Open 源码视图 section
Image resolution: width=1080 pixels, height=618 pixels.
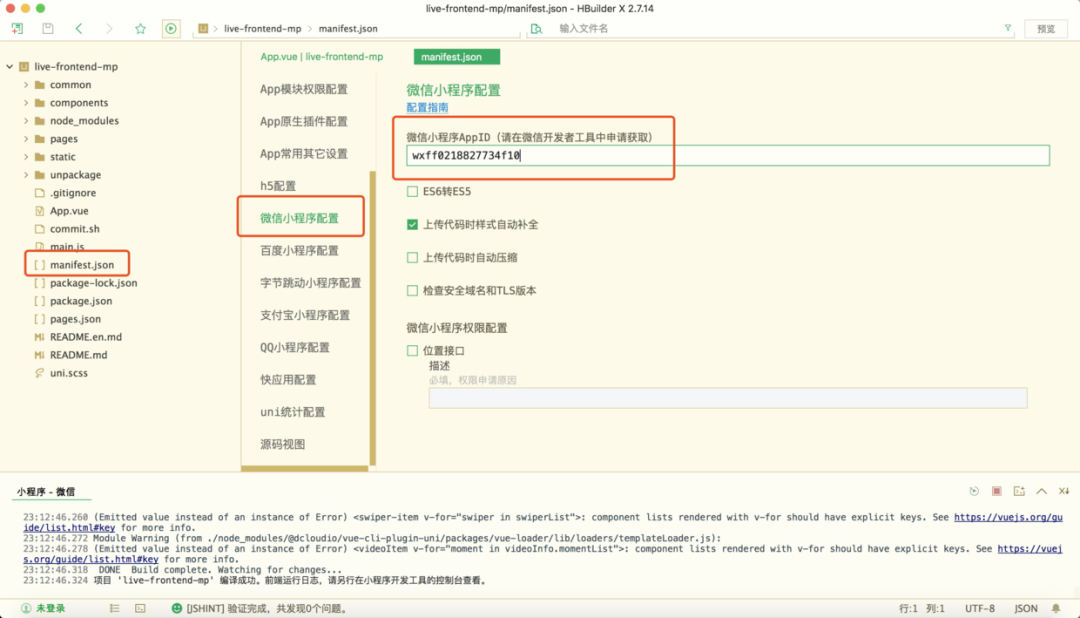[282, 444]
